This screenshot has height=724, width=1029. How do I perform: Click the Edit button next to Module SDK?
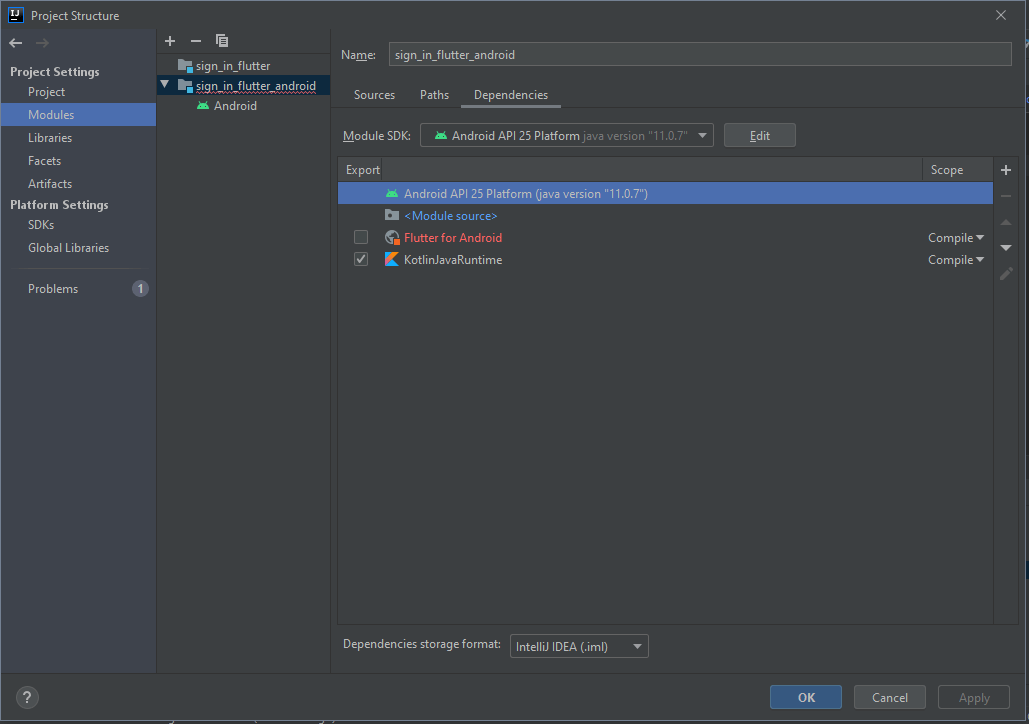click(x=759, y=135)
